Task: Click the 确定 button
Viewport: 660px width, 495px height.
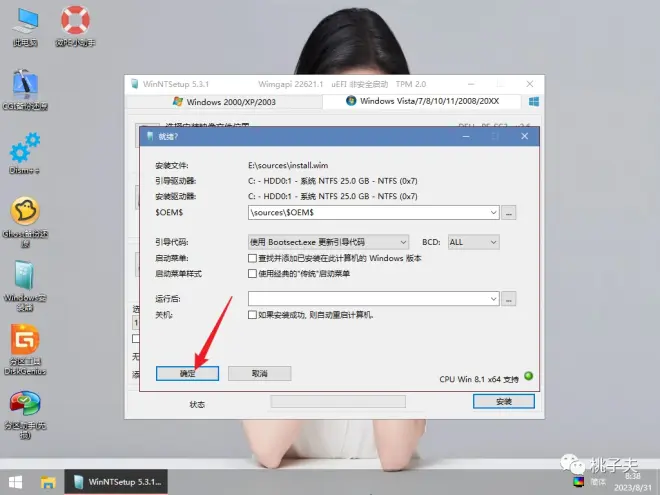Action: (x=187, y=373)
